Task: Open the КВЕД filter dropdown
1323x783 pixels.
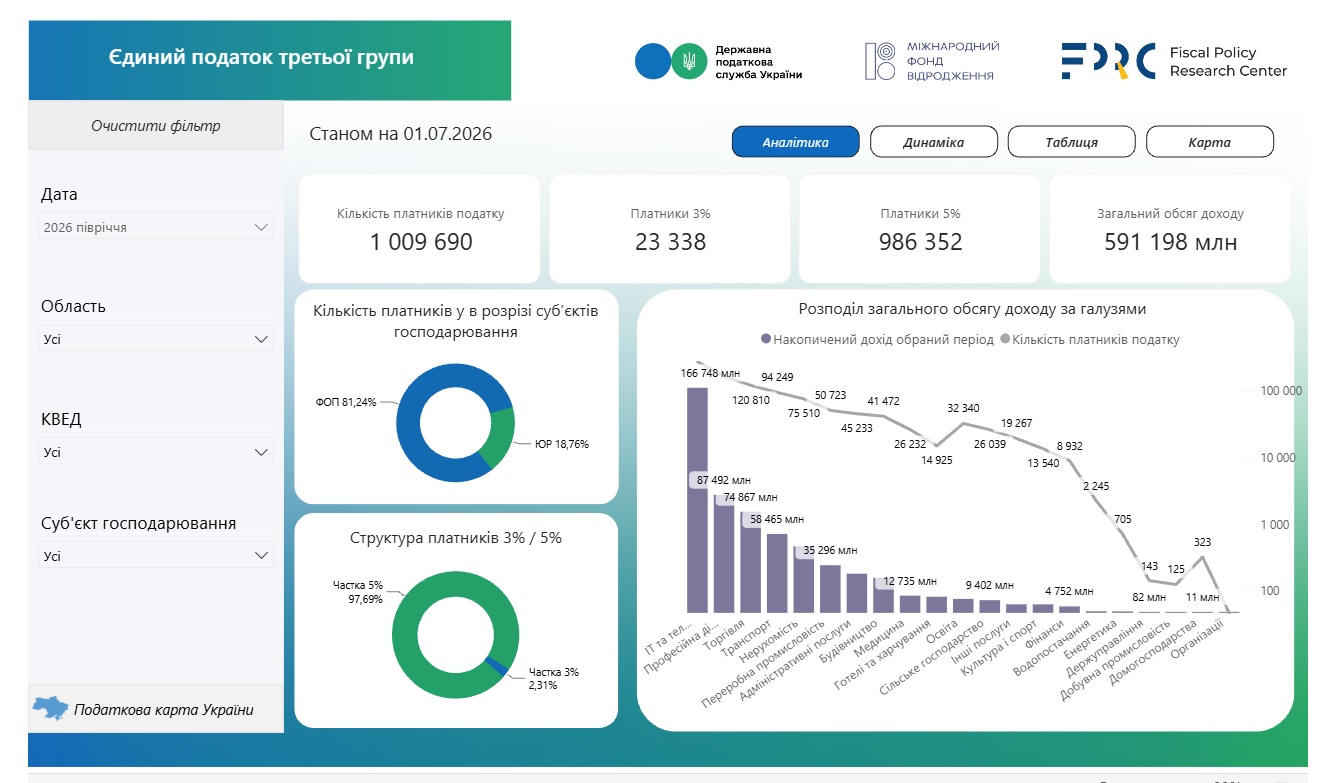Action: 156,452
